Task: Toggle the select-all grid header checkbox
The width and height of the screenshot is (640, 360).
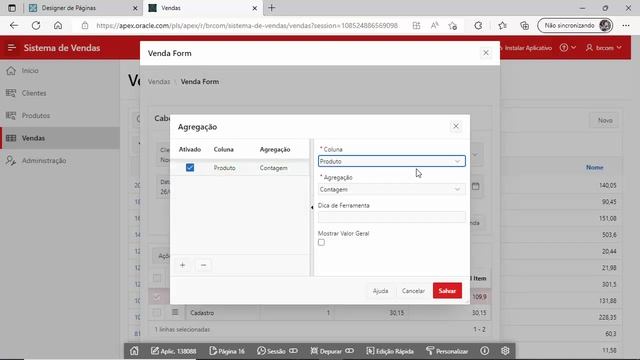Action: click(157, 278)
